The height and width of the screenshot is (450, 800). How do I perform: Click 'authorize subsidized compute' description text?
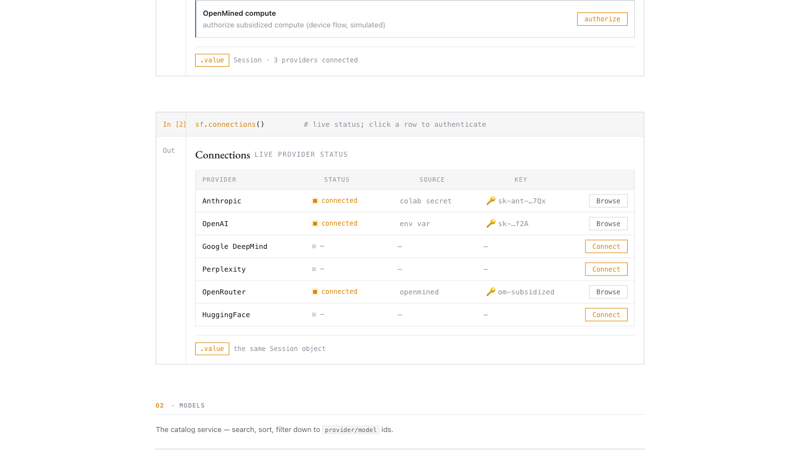[294, 25]
